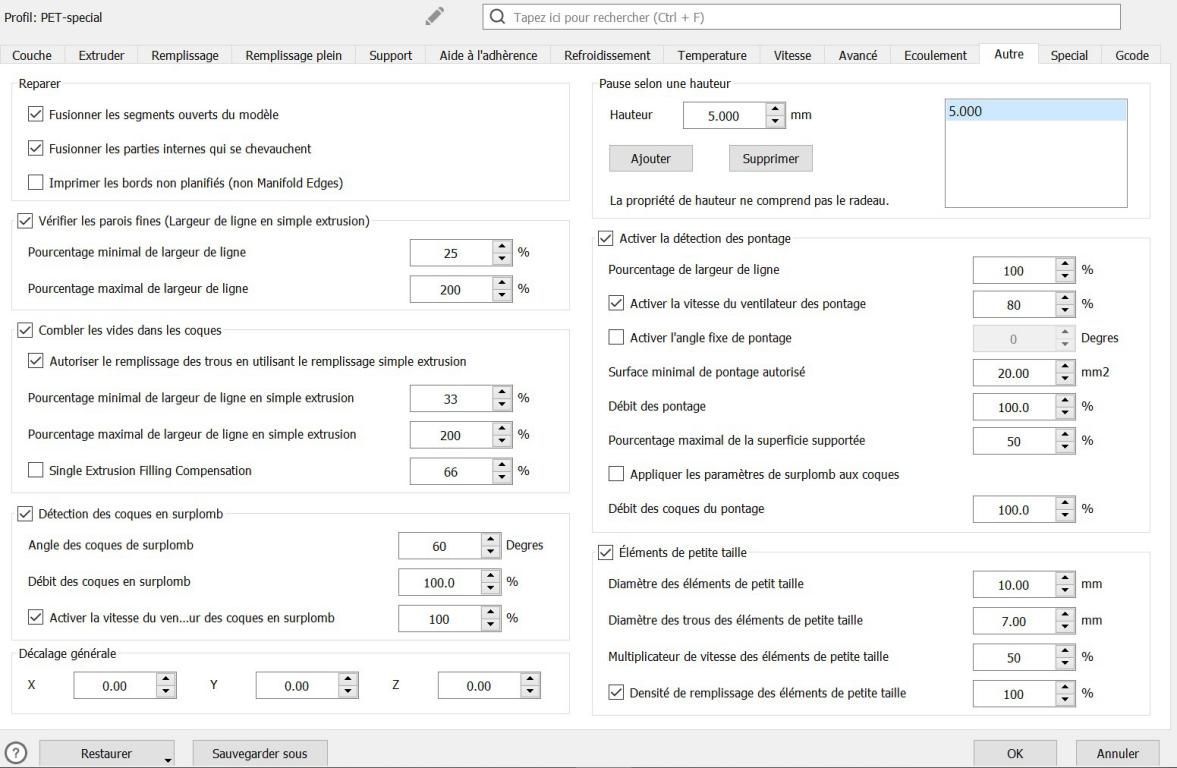Decrease Angle des coques de surplomb value
Image resolution: width=1177 pixels, height=768 pixels.
[490, 552]
